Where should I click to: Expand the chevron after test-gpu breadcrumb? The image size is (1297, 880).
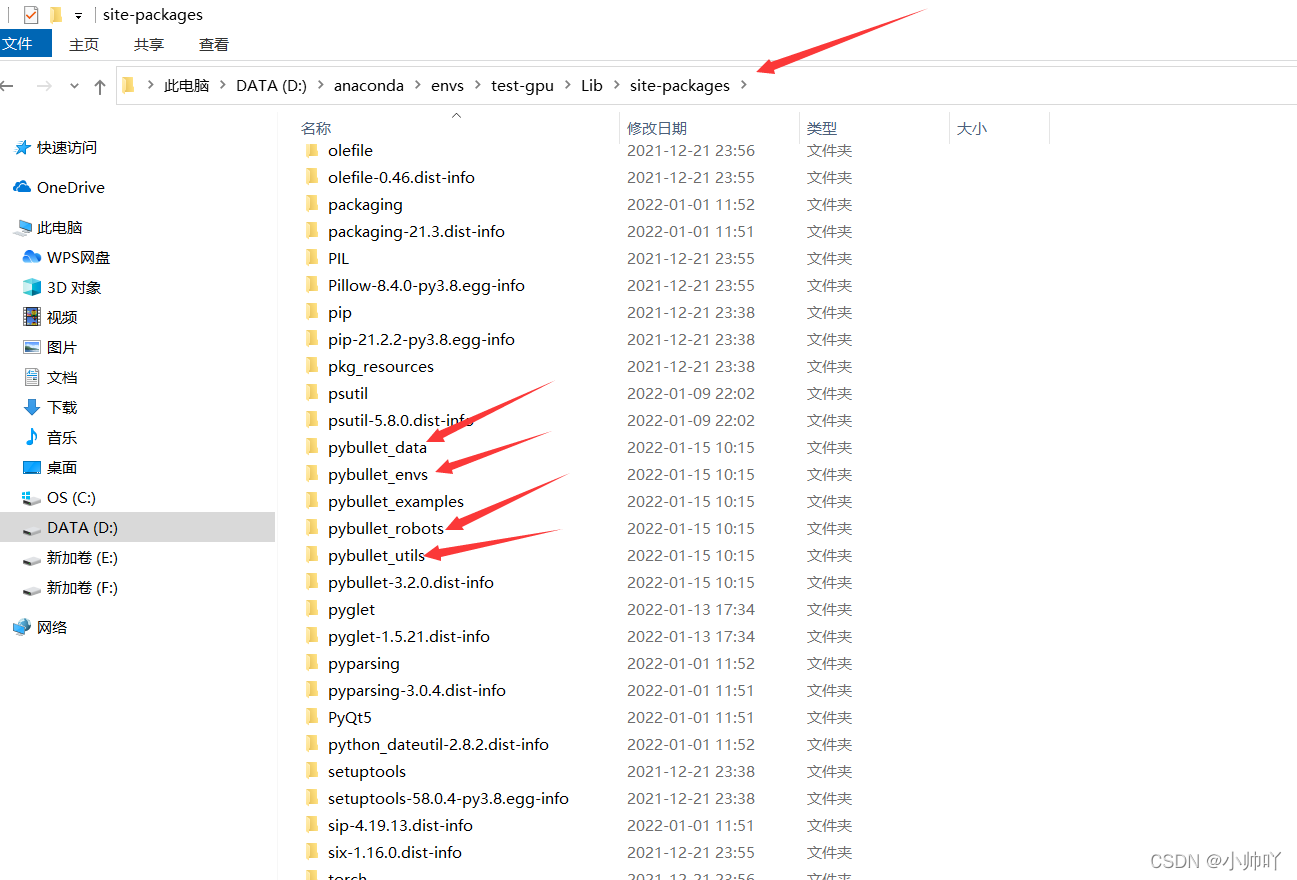point(568,86)
